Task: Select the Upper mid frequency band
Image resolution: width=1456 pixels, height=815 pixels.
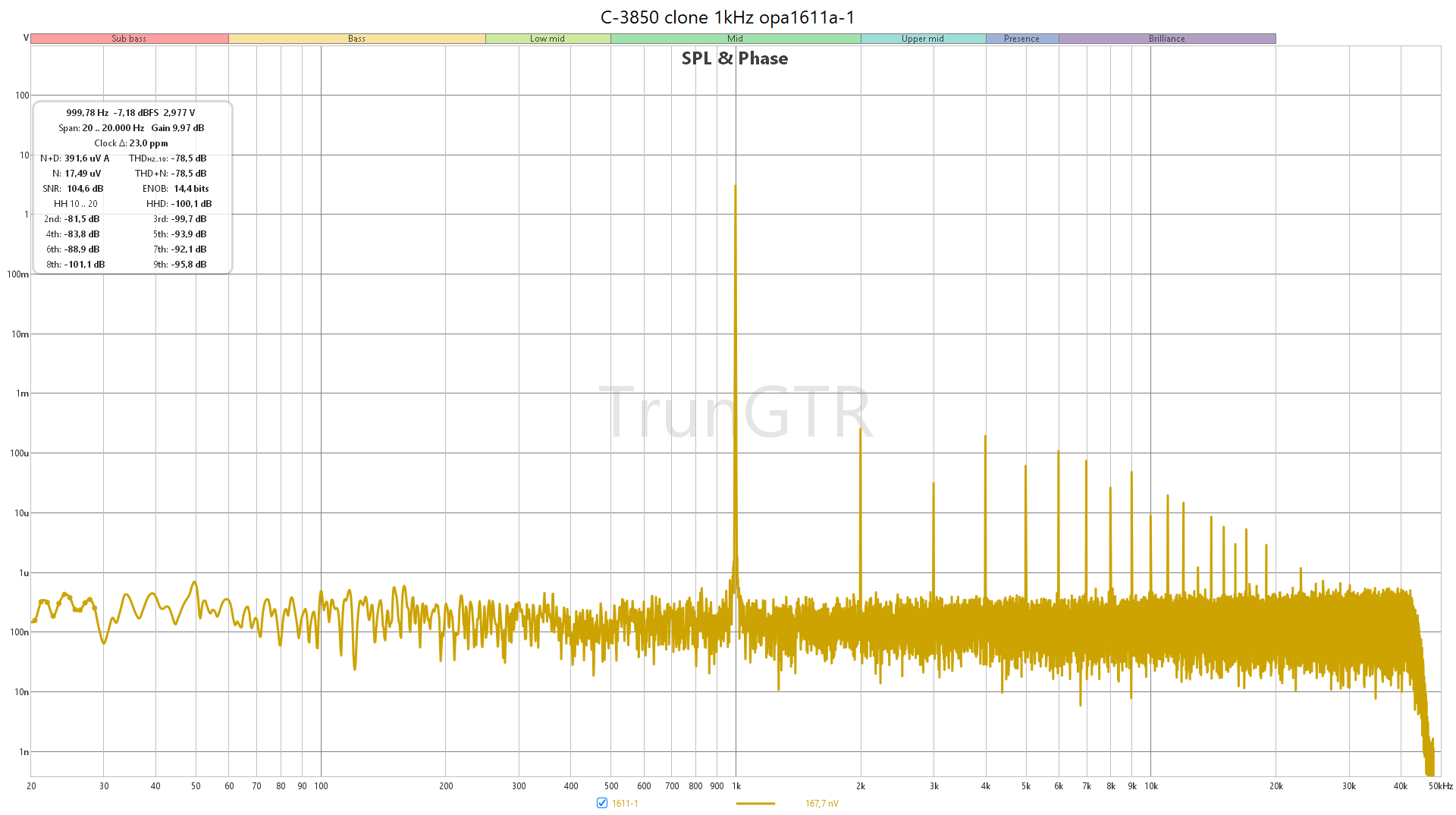Action: tap(923, 39)
